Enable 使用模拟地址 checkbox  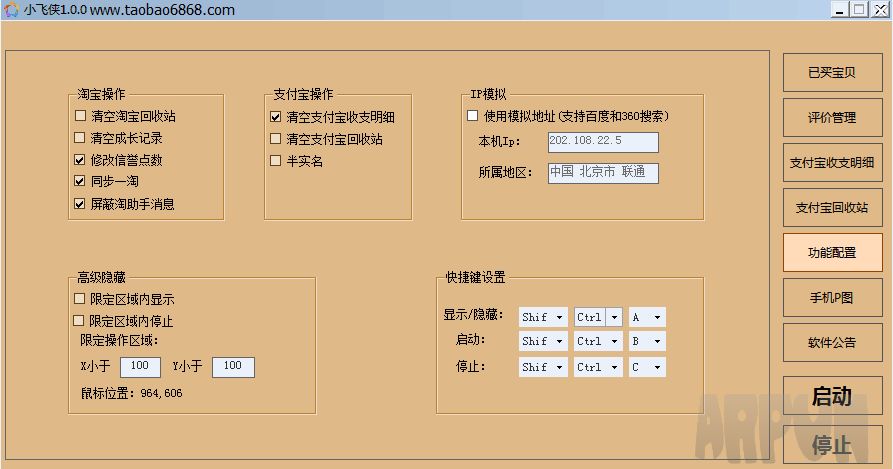473,116
